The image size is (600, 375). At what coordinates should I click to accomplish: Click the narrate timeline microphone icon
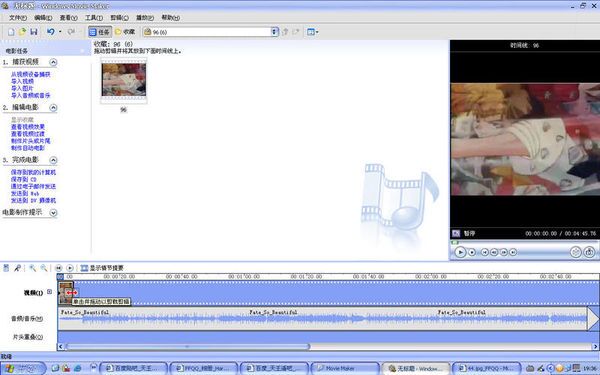click(x=17, y=268)
